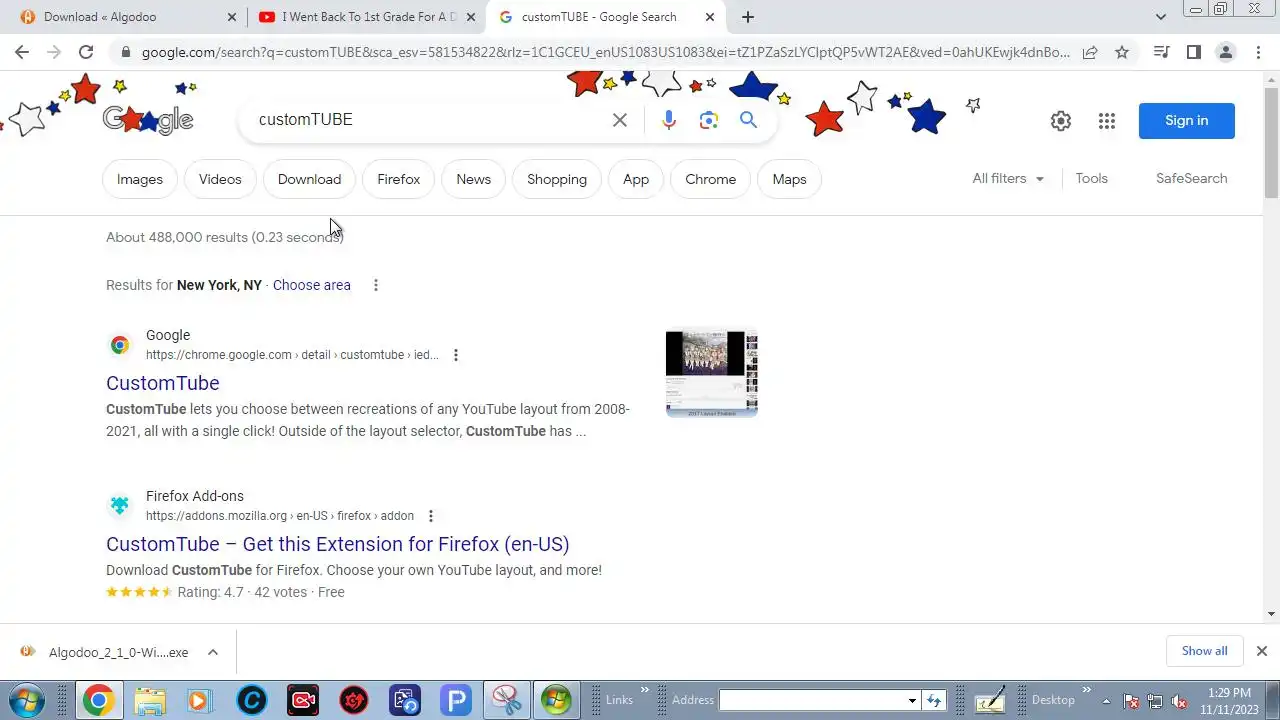Show hidden system tray icons

(1106, 701)
